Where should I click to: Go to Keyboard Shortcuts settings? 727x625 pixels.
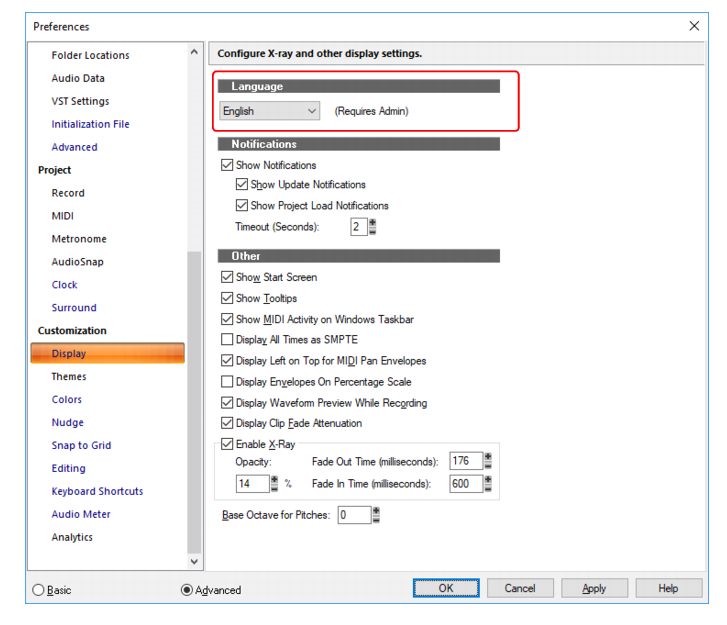coord(97,491)
